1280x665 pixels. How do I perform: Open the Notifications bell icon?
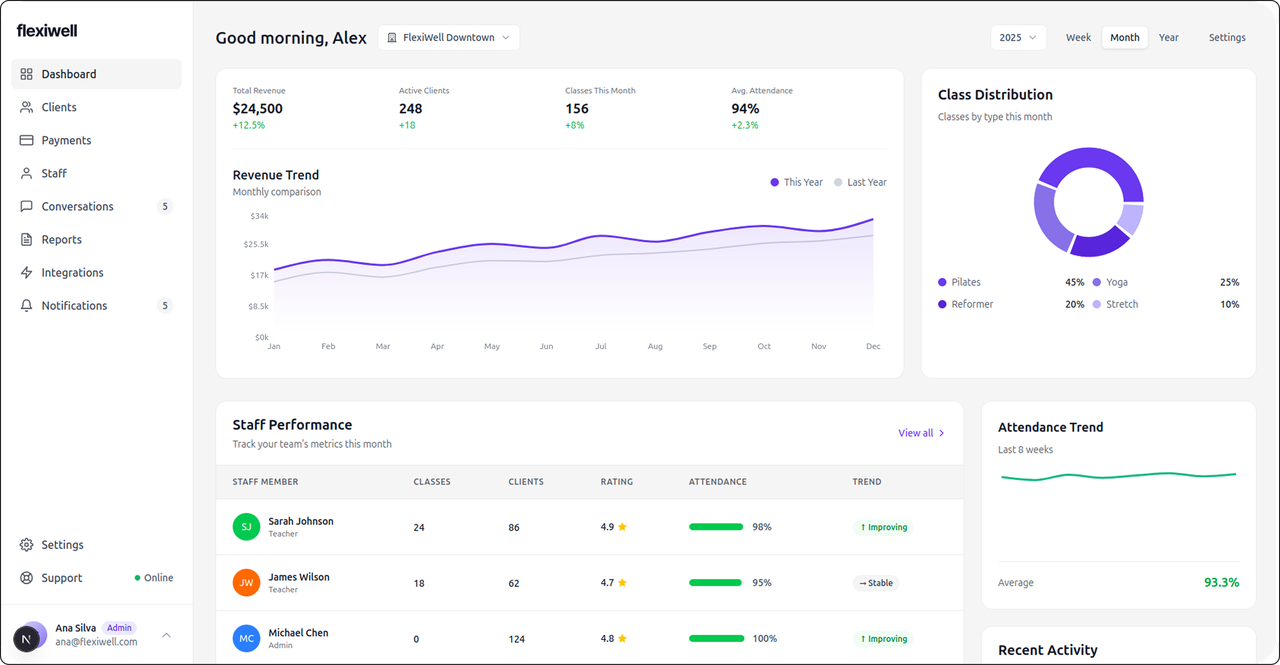point(26,305)
